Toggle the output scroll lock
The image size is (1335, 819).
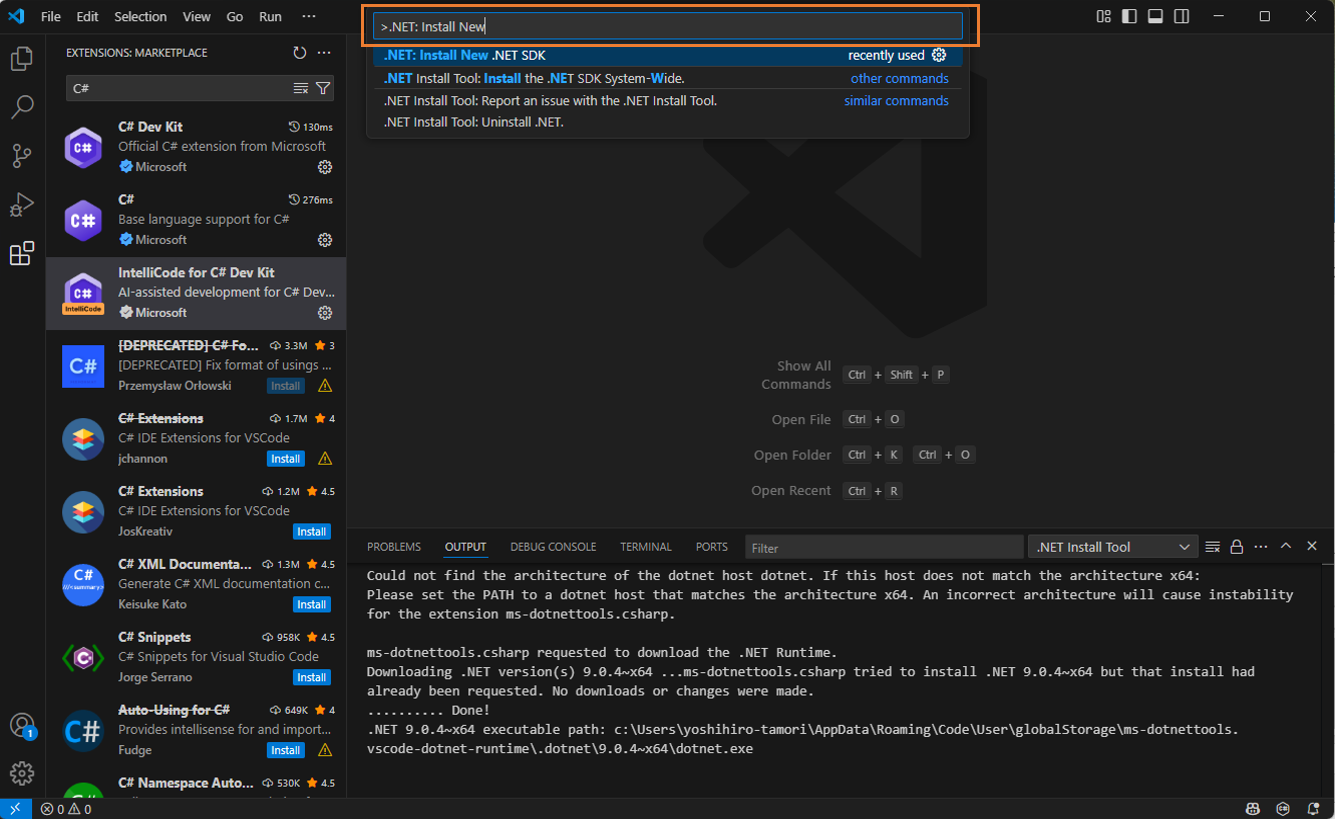click(x=1237, y=547)
